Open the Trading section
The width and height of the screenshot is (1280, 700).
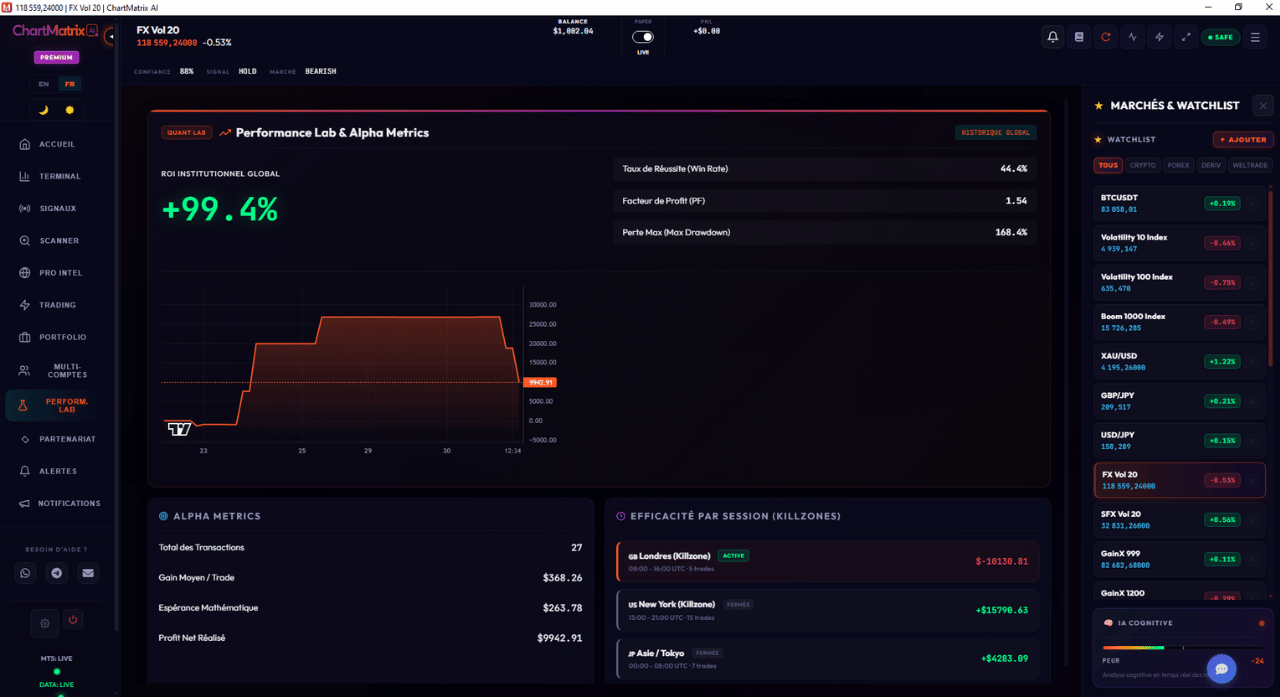coord(57,305)
